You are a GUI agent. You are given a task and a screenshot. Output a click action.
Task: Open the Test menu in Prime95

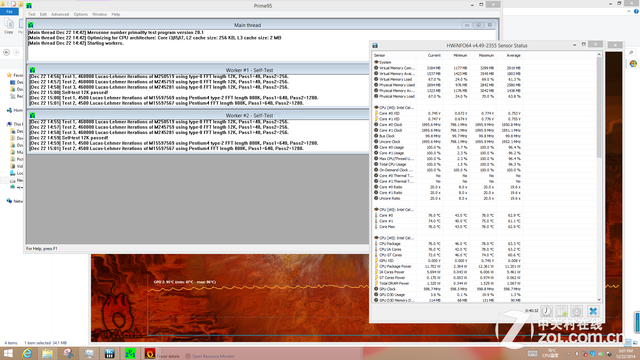[x=31, y=14]
